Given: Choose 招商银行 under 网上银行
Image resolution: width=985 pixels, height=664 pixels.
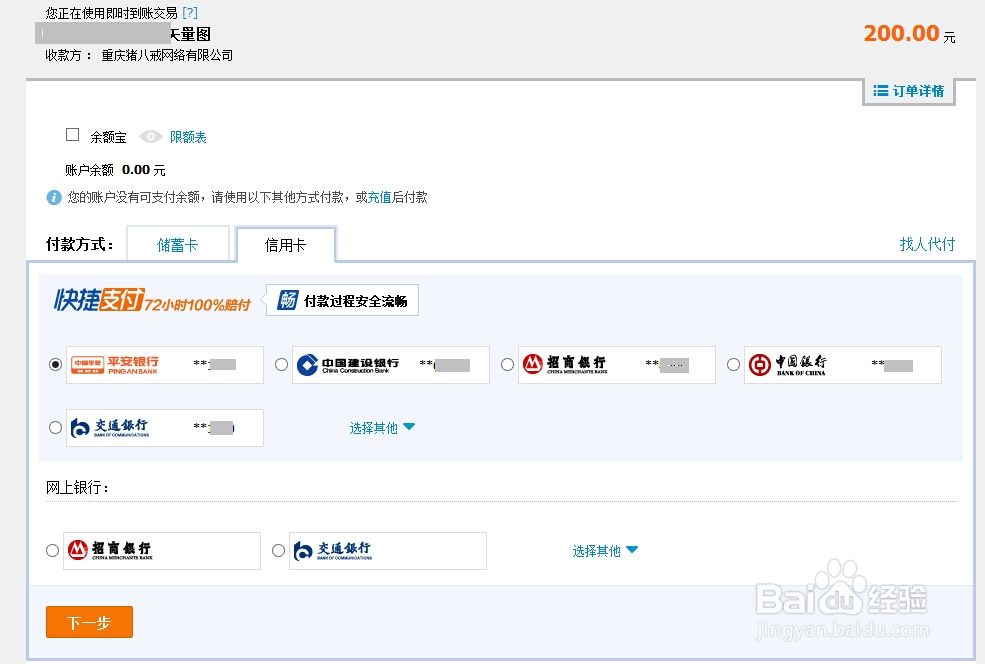Looking at the screenshot, I should (x=52, y=550).
